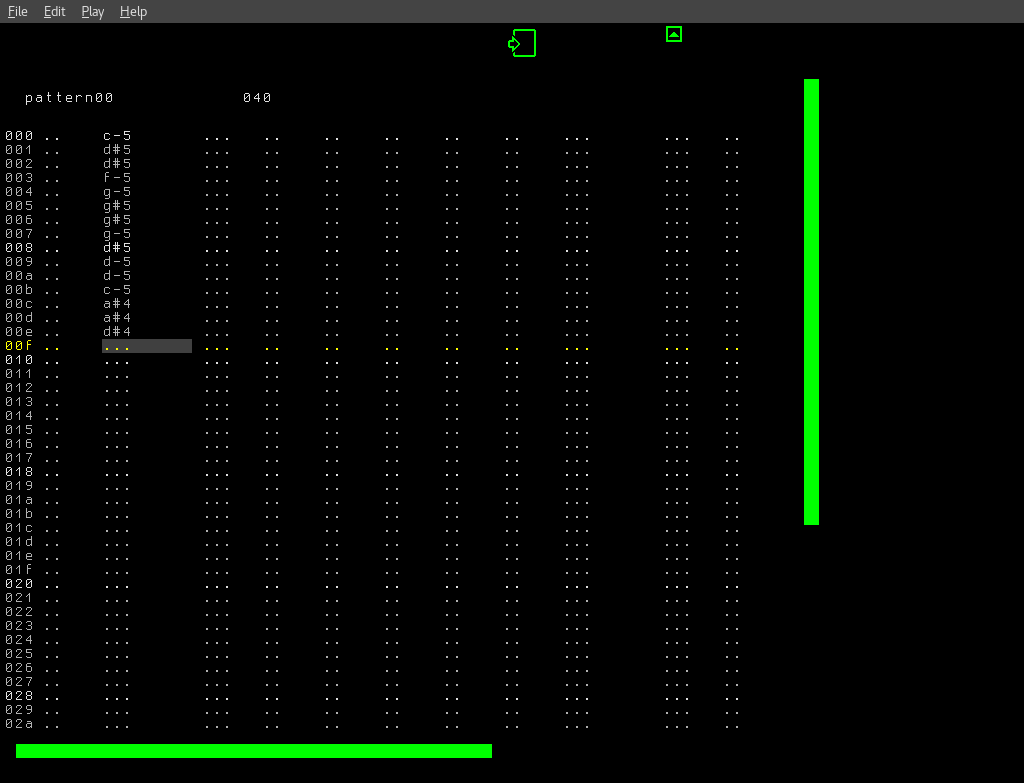Select the c-5 note on row 000
This screenshot has width=1024, height=783.
tap(116, 135)
